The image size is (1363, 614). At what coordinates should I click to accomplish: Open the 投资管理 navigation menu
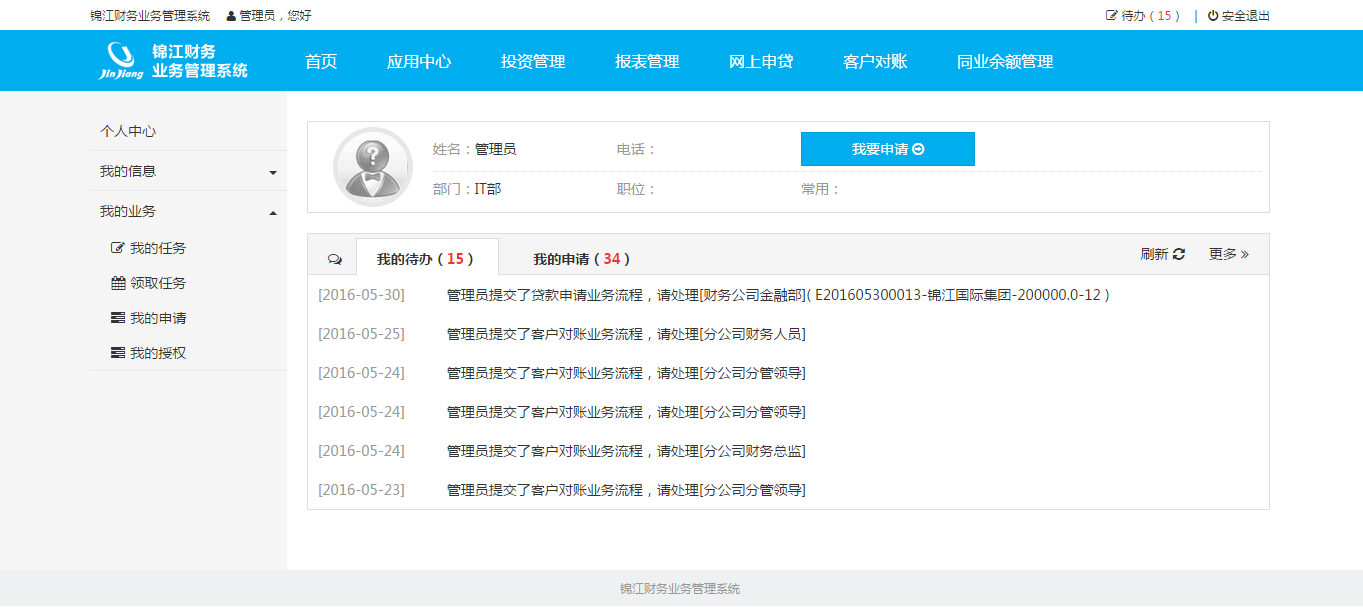tap(533, 61)
